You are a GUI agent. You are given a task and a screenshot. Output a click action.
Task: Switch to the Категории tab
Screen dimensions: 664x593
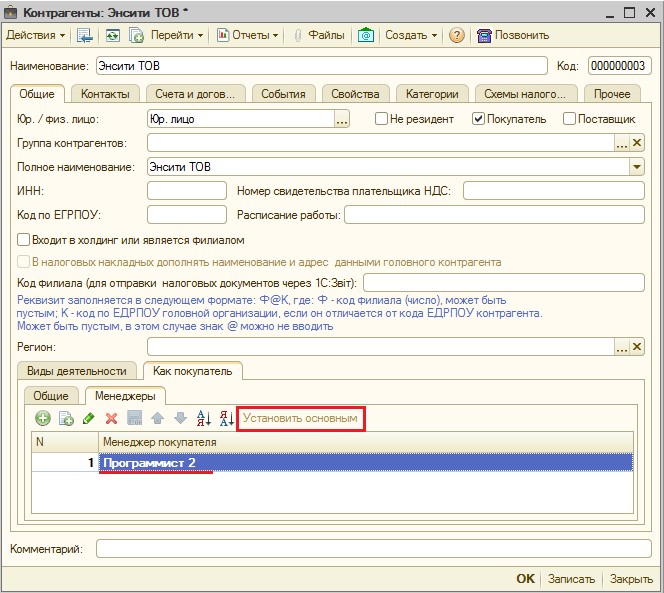tap(432, 94)
